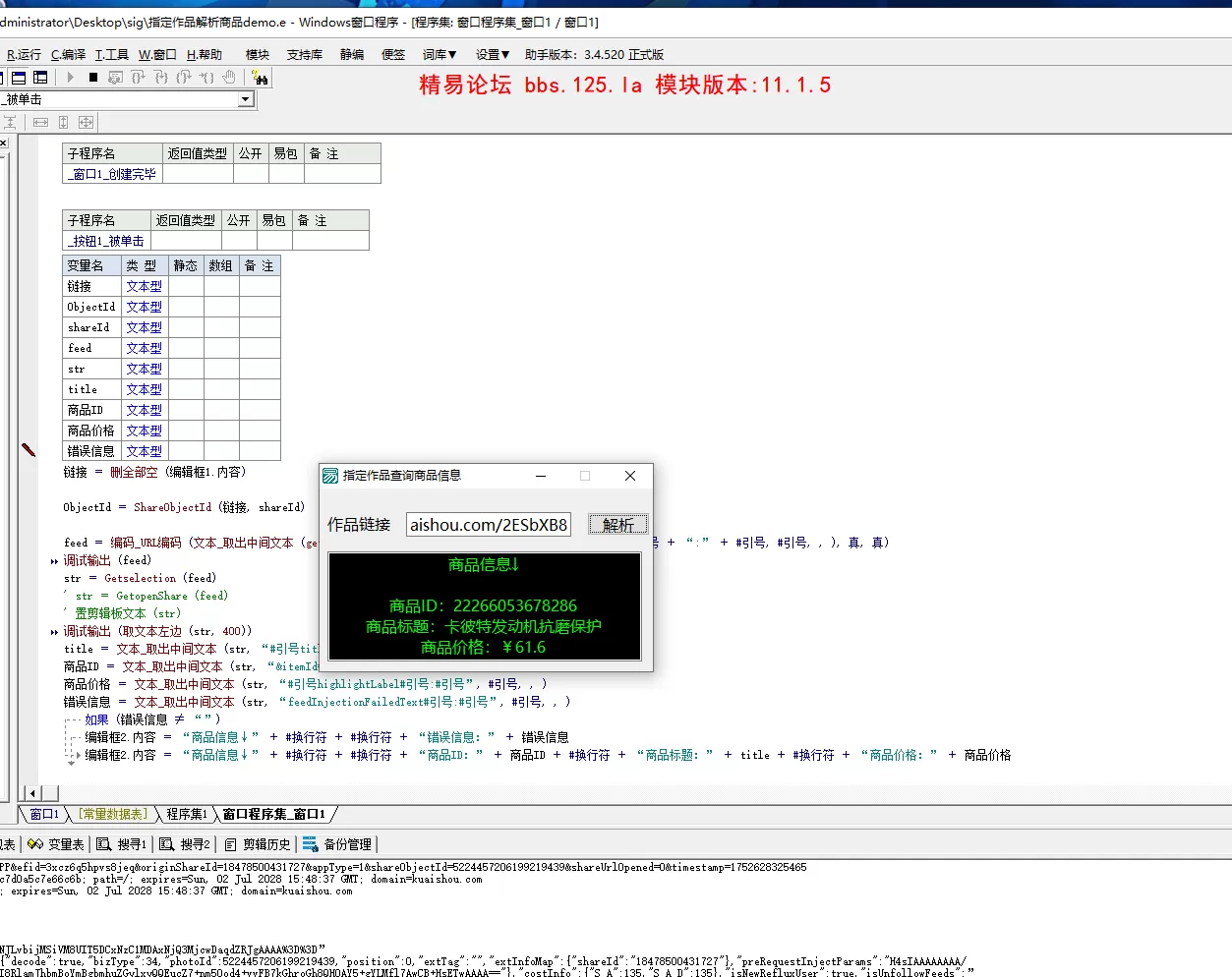Click the 文本型 type for 商品价格 variable

click(144, 431)
